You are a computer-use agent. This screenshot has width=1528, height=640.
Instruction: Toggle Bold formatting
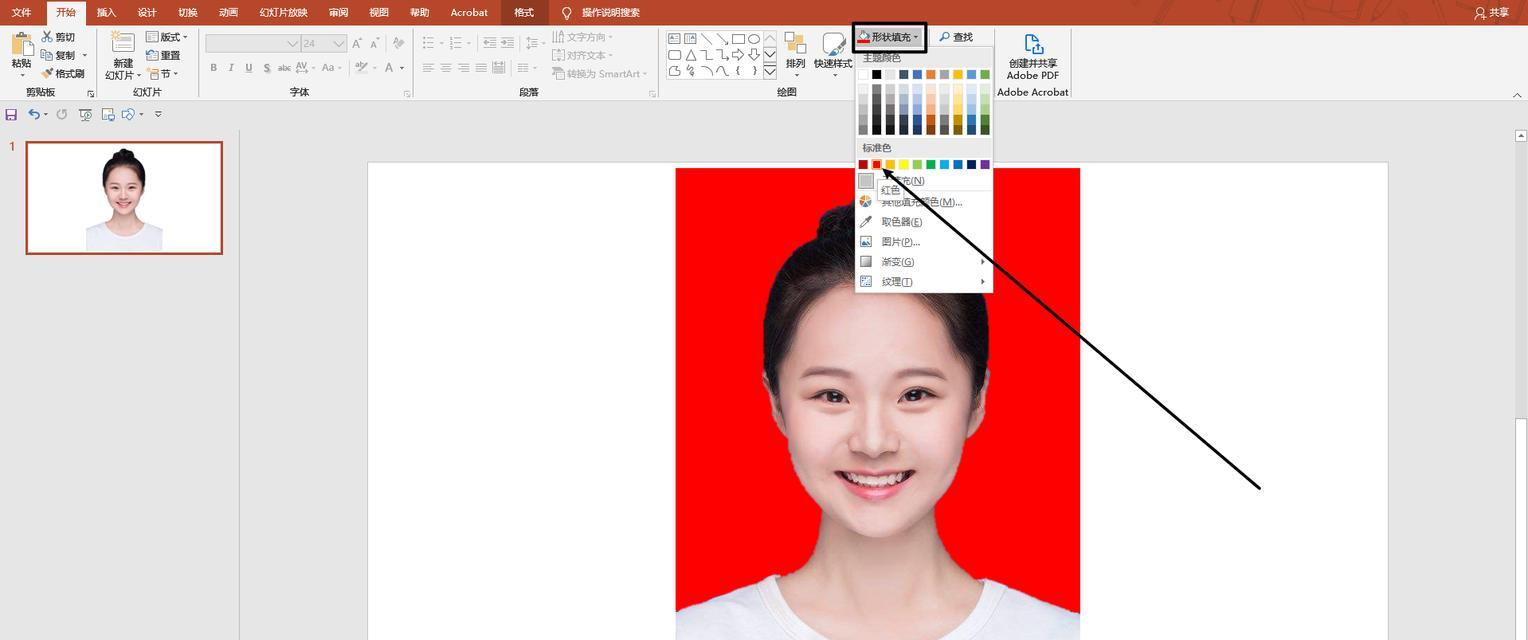(x=213, y=68)
